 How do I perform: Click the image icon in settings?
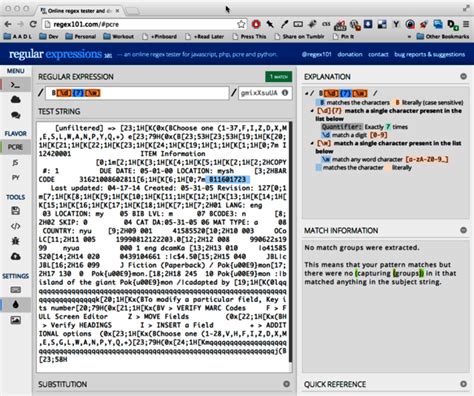(15, 320)
